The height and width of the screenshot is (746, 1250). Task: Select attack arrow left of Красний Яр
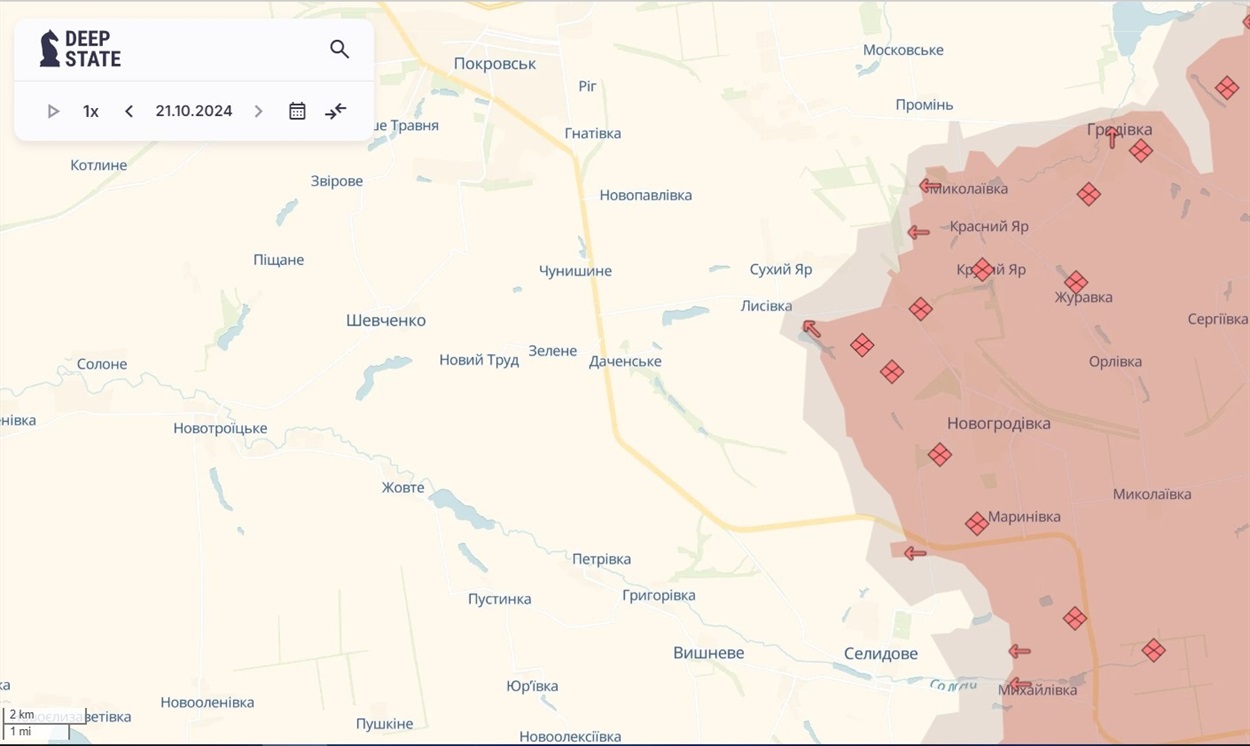point(918,232)
